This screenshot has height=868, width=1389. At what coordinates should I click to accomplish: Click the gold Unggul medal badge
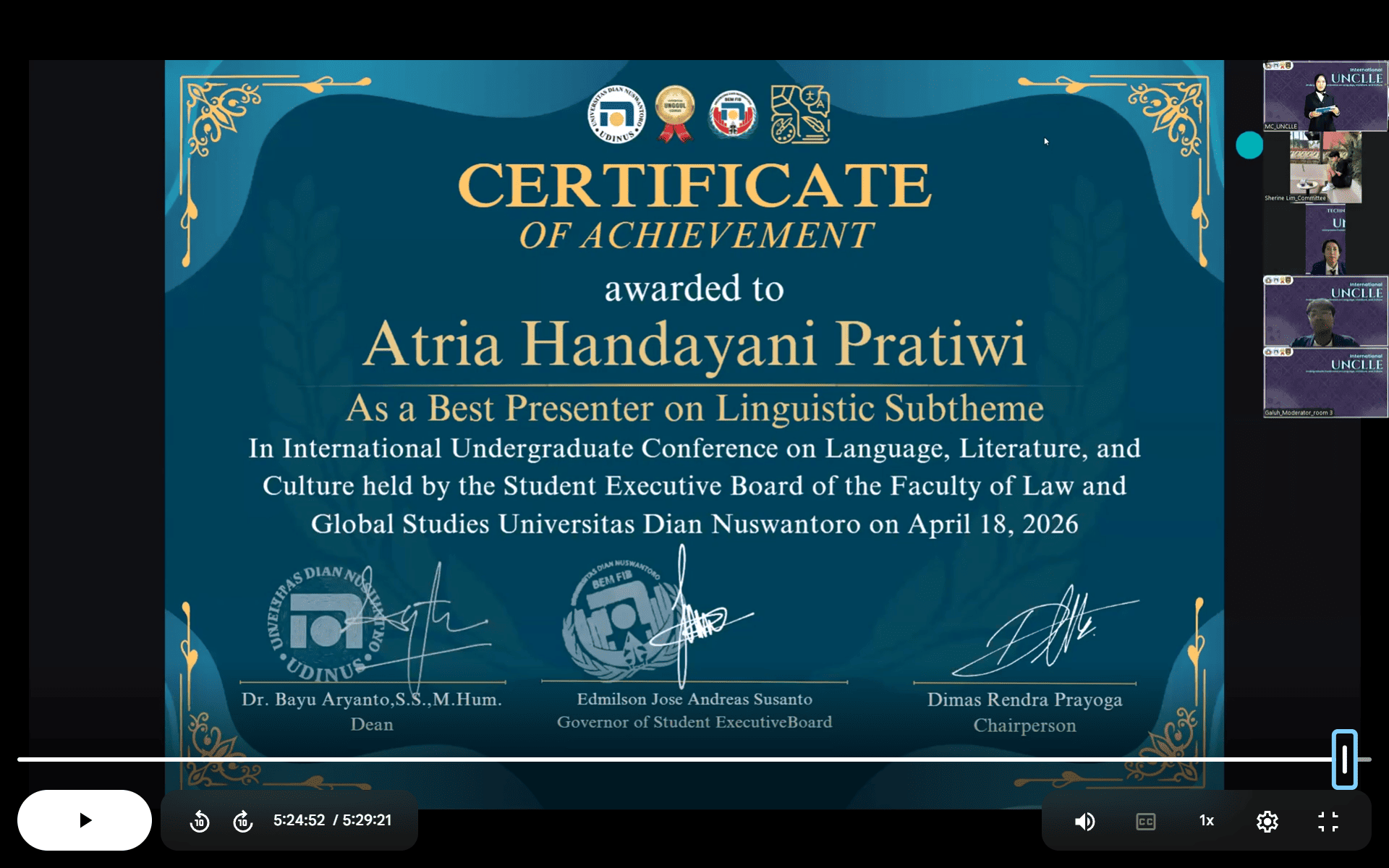675,114
